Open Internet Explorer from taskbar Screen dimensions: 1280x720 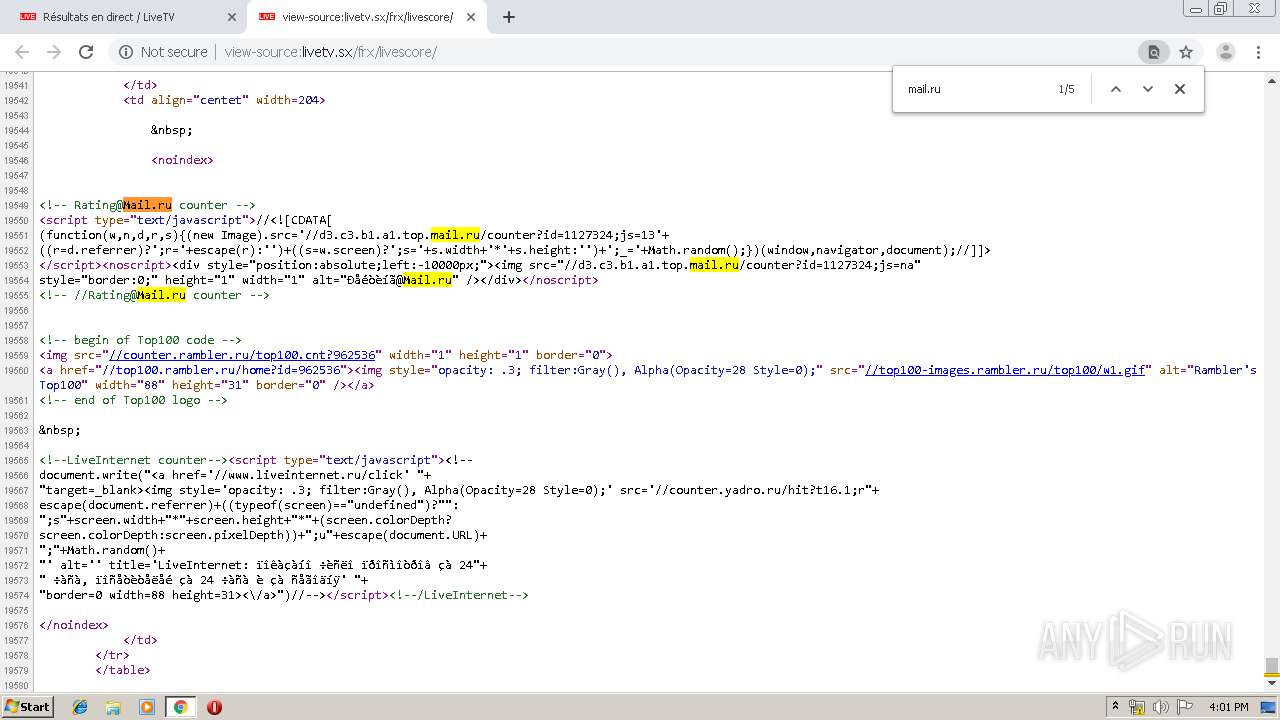(x=80, y=707)
